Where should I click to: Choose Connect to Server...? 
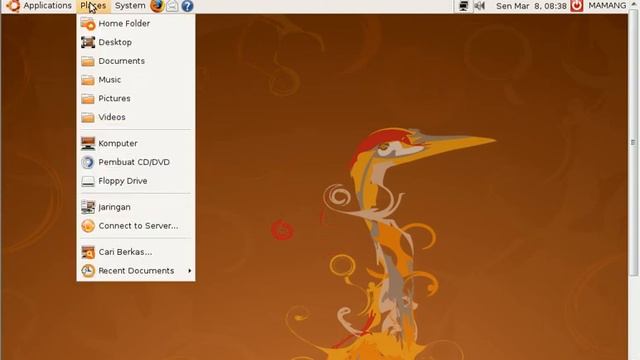pos(136,226)
